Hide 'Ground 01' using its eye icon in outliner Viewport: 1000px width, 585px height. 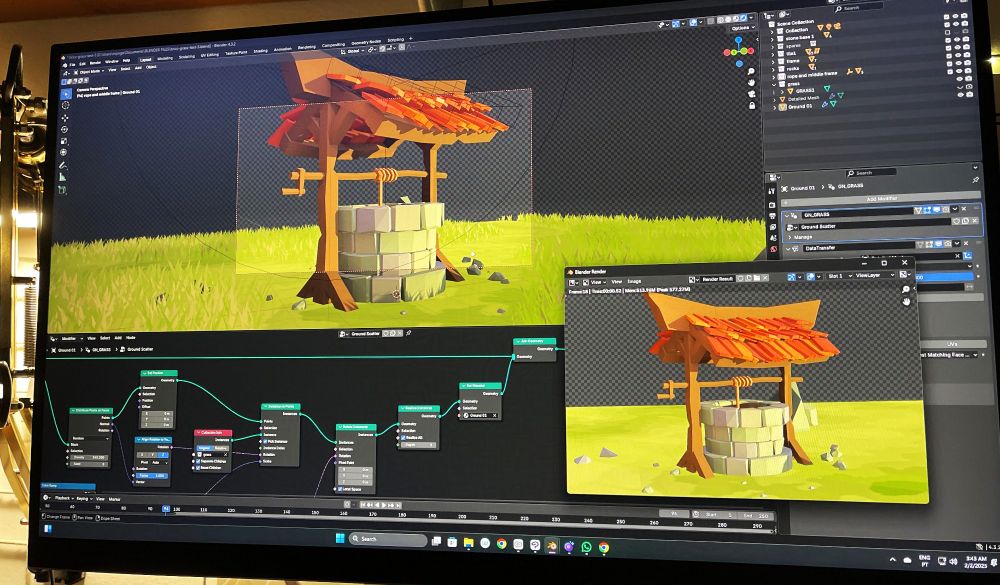(x=959, y=94)
